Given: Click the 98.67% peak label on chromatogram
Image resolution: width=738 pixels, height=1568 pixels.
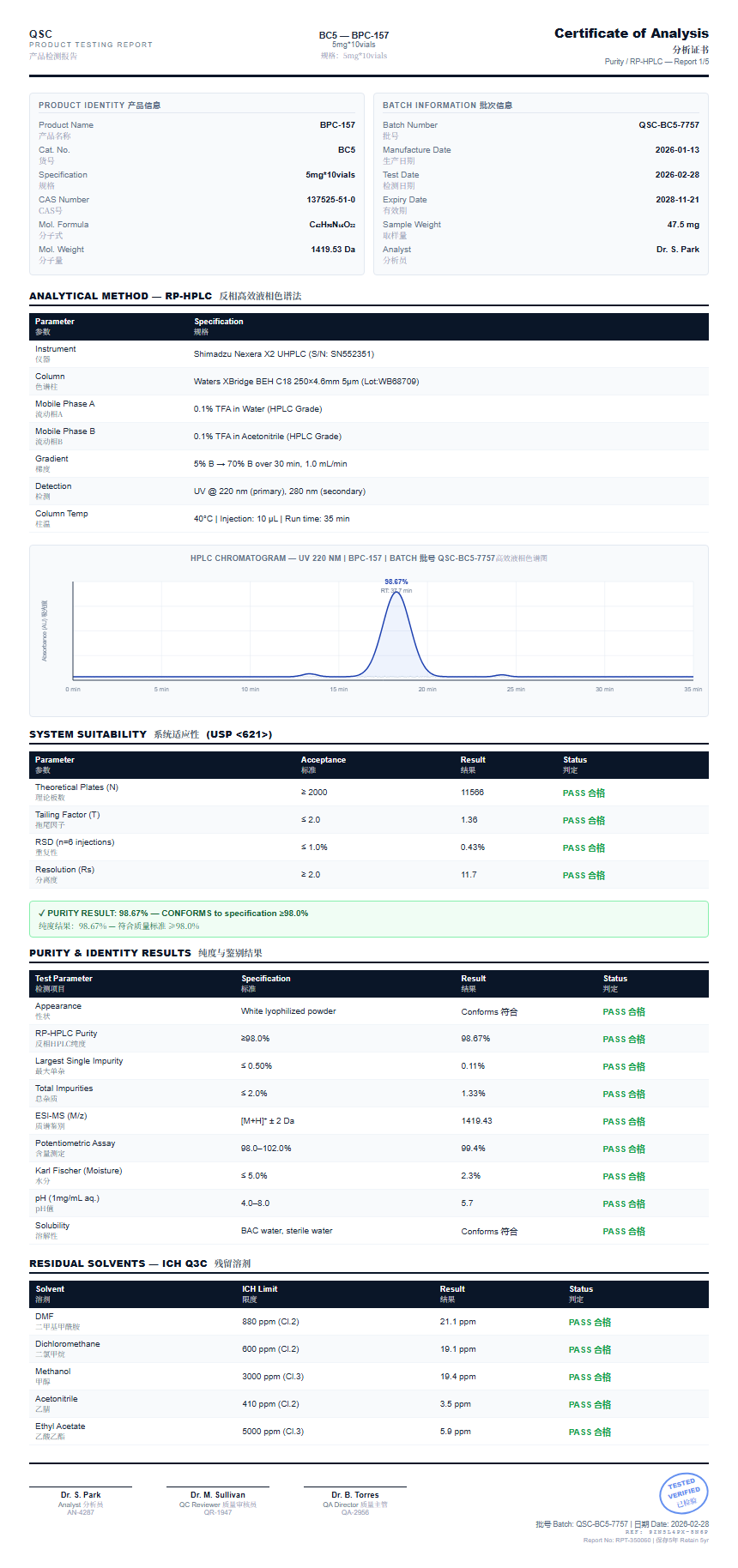Looking at the screenshot, I should pyautogui.click(x=396, y=582).
